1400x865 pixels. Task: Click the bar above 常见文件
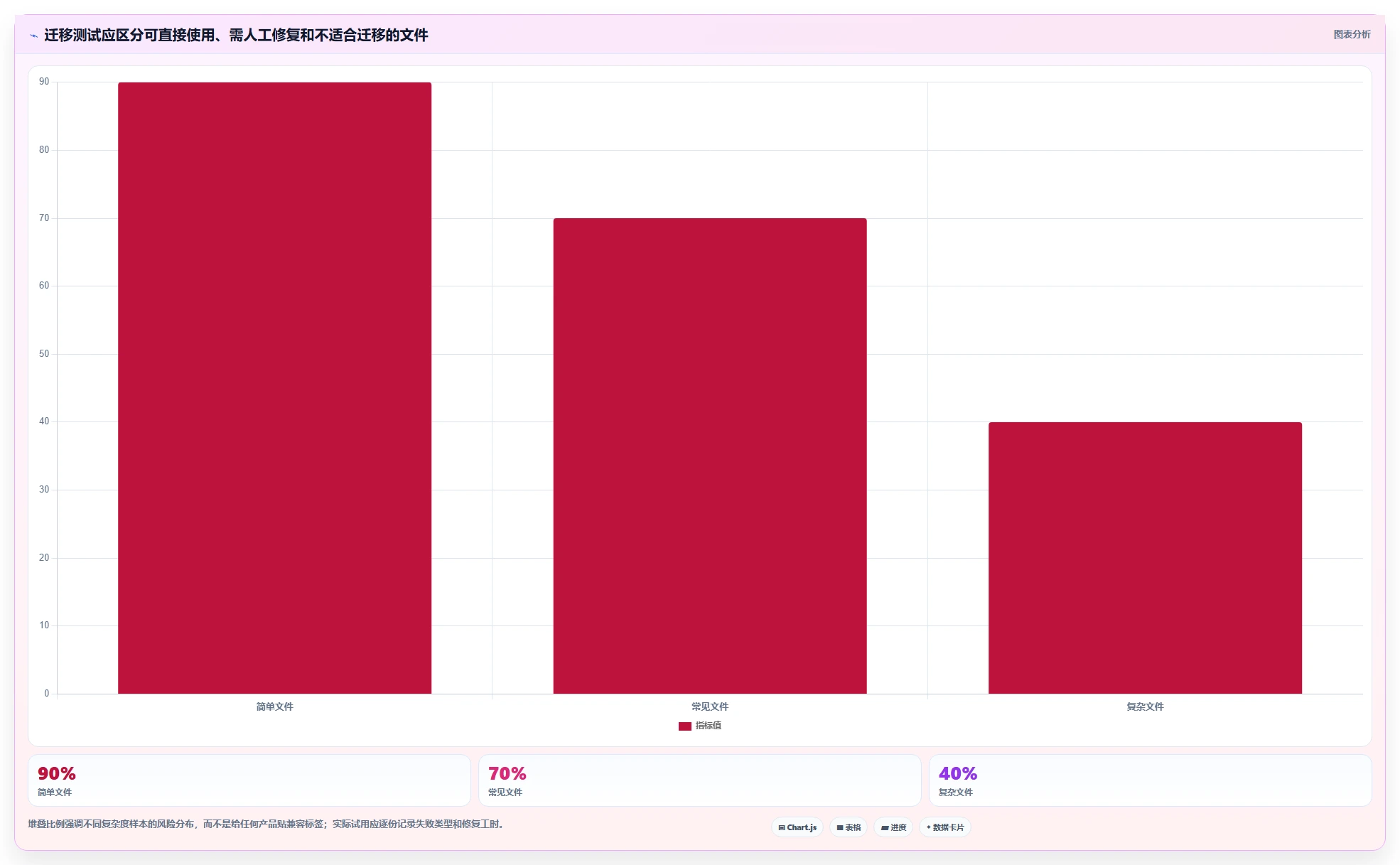(x=710, y=456)
